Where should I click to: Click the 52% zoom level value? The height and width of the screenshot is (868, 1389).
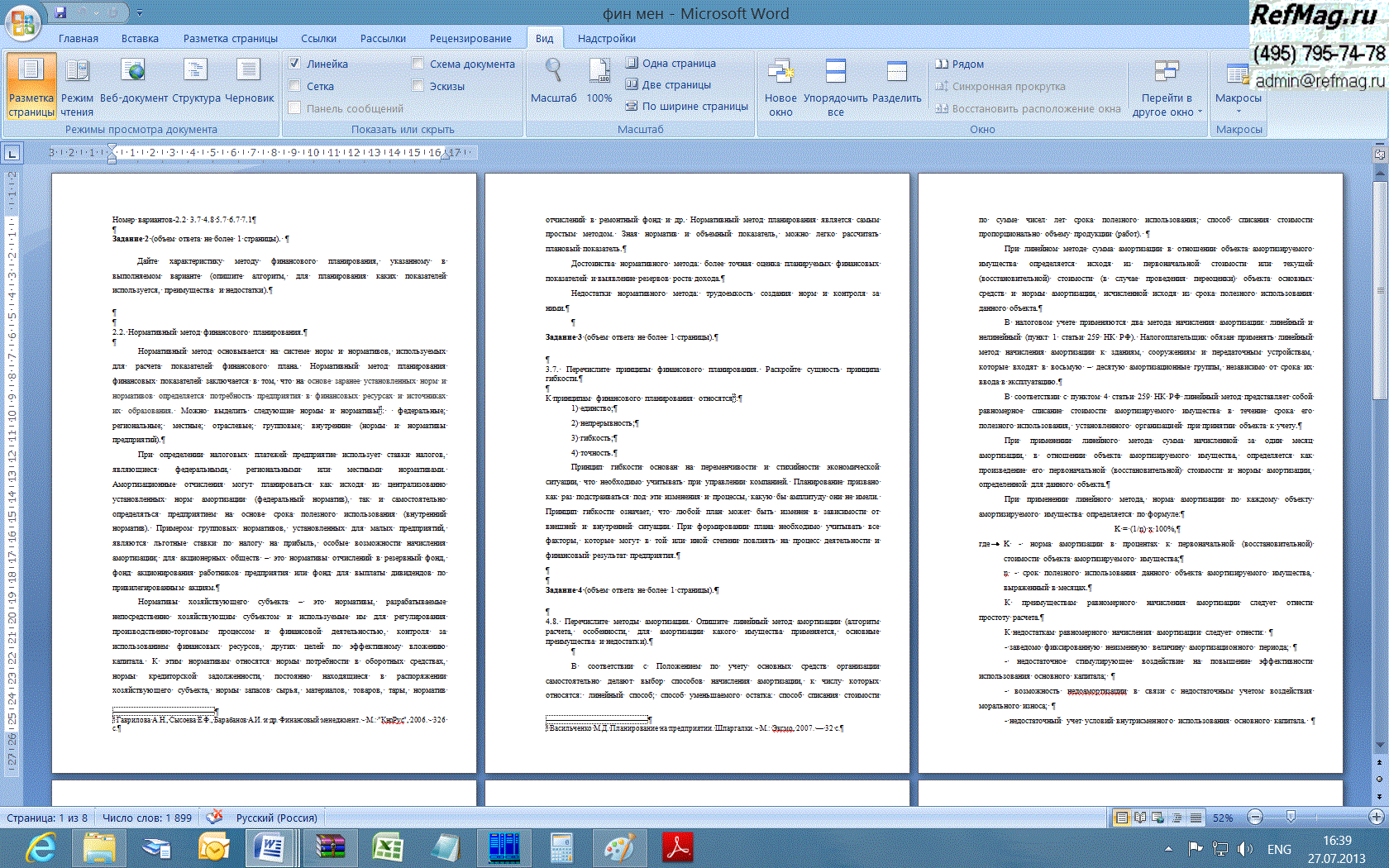tap(1223, 818)
